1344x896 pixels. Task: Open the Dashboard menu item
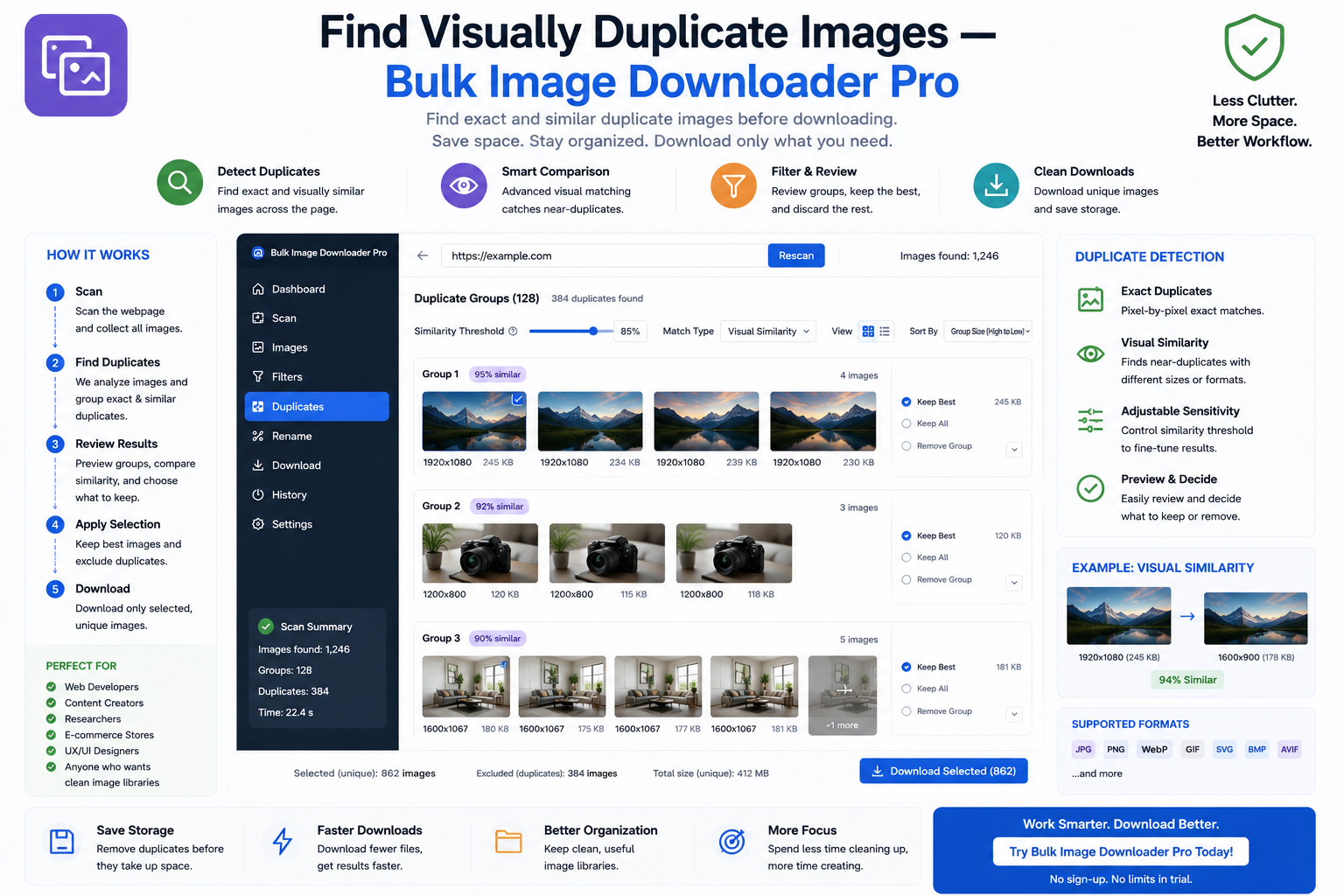pyautogui.click(x=317, y=289)
